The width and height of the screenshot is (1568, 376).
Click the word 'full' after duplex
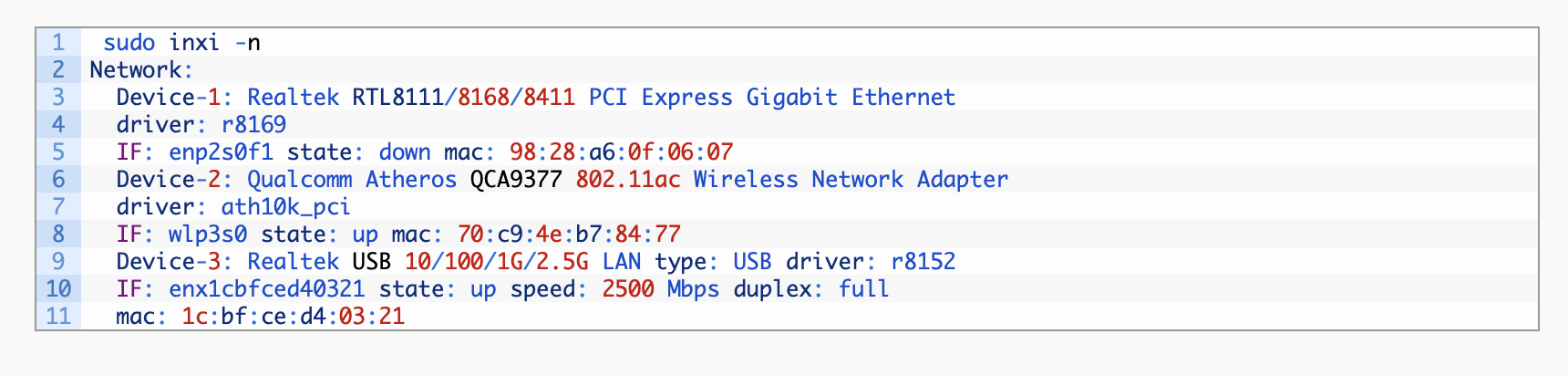(863, 289)
